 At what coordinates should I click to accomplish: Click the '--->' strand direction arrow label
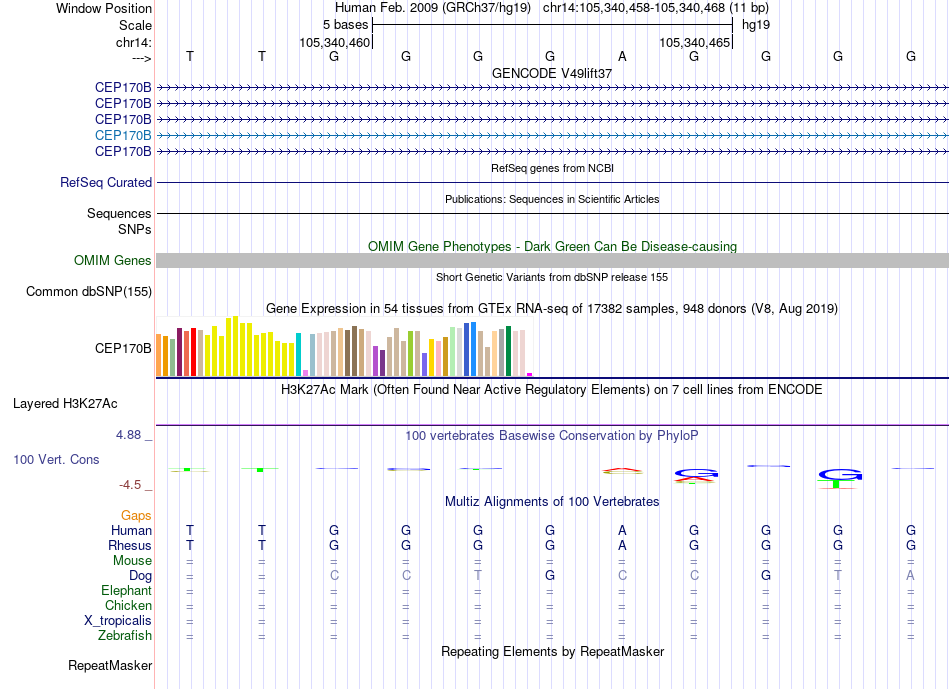coord(142,58)
